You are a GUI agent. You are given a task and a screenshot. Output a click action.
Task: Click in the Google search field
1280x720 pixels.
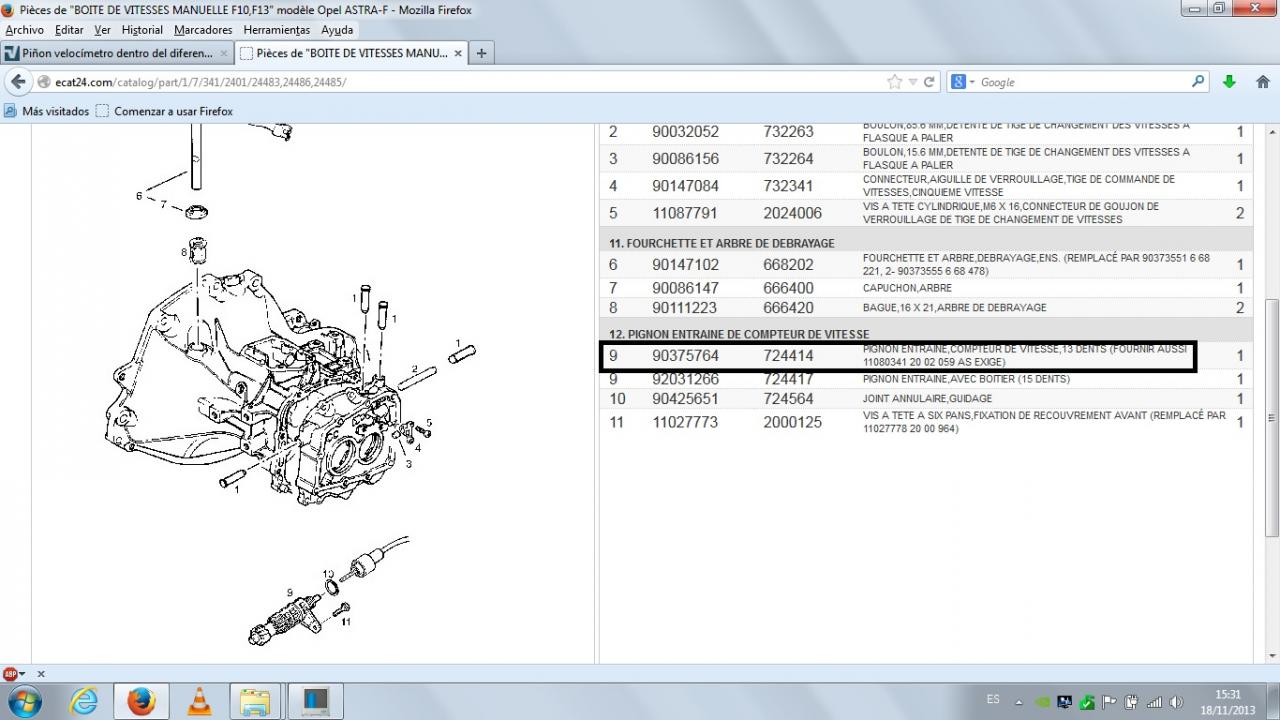point(1080,82)
